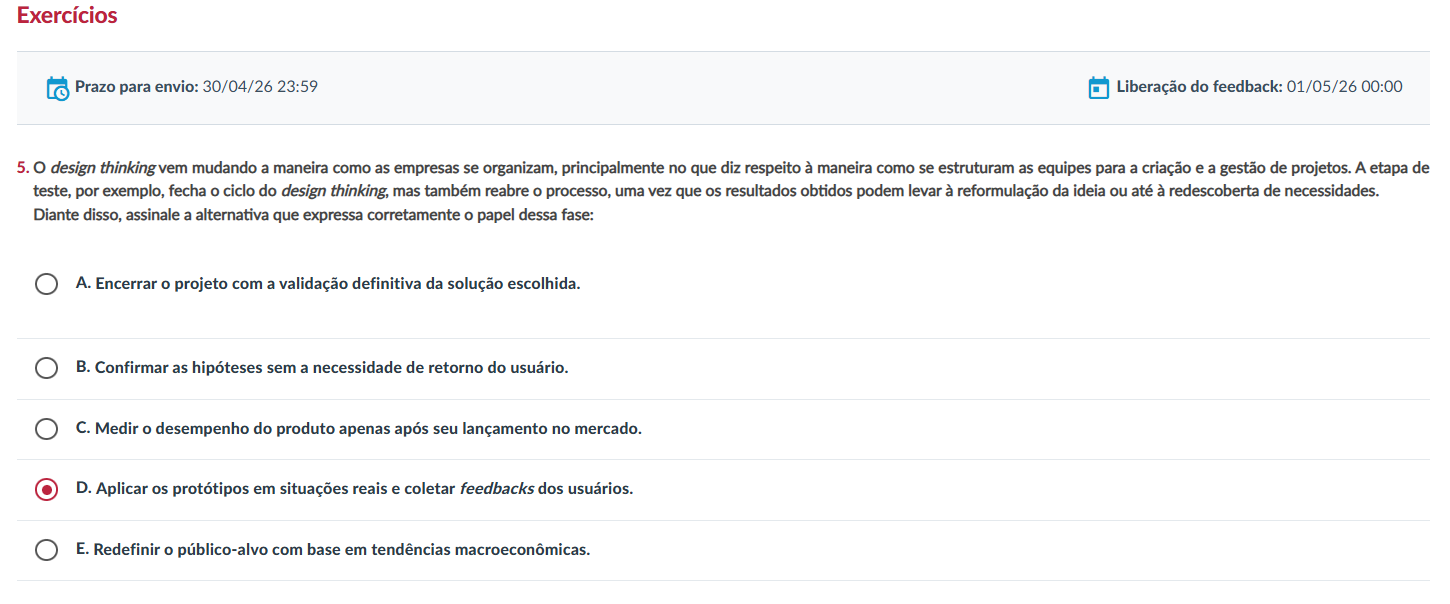1450x604 pixels.
Task: Click the 'Prazo para envio' label
Action: tap(136, 87)
